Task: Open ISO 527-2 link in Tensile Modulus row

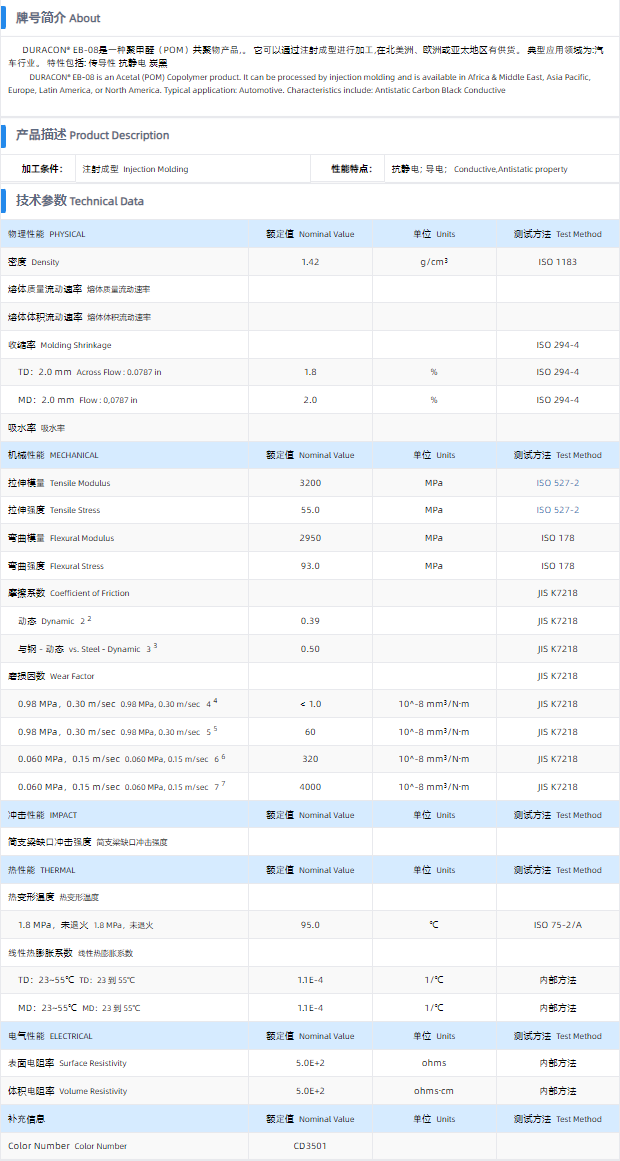Action: click(x=557, y=483)
